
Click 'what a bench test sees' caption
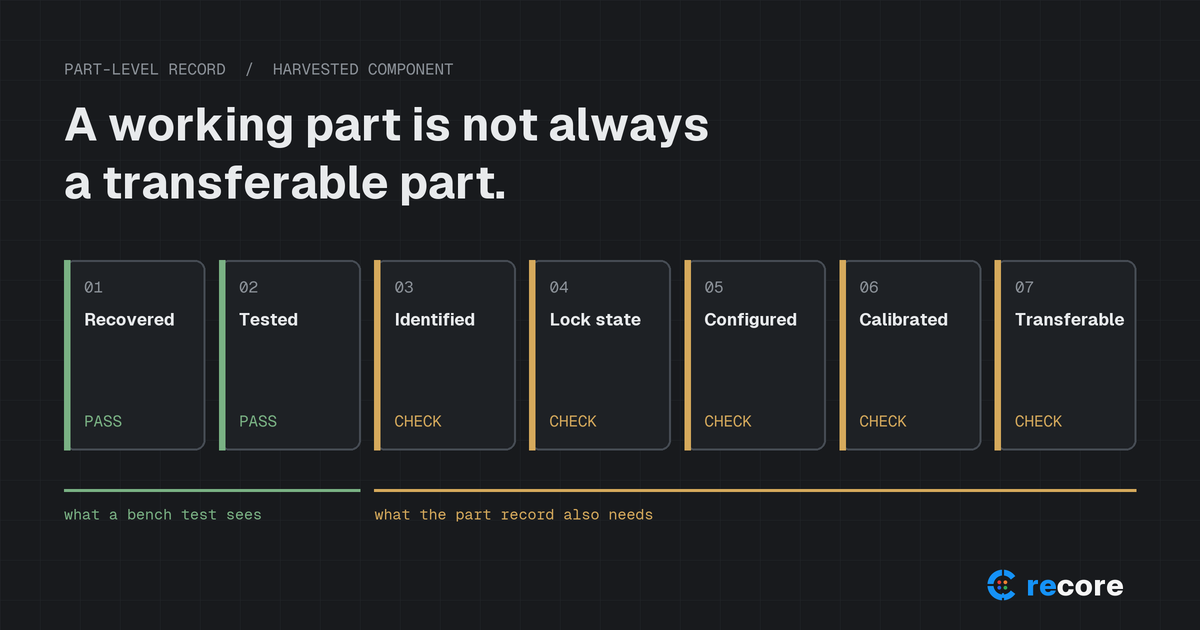click(x=163, y=514)
